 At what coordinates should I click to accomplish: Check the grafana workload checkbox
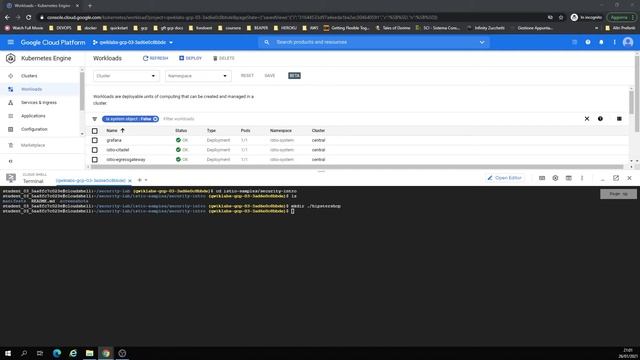tap(95, 140)
